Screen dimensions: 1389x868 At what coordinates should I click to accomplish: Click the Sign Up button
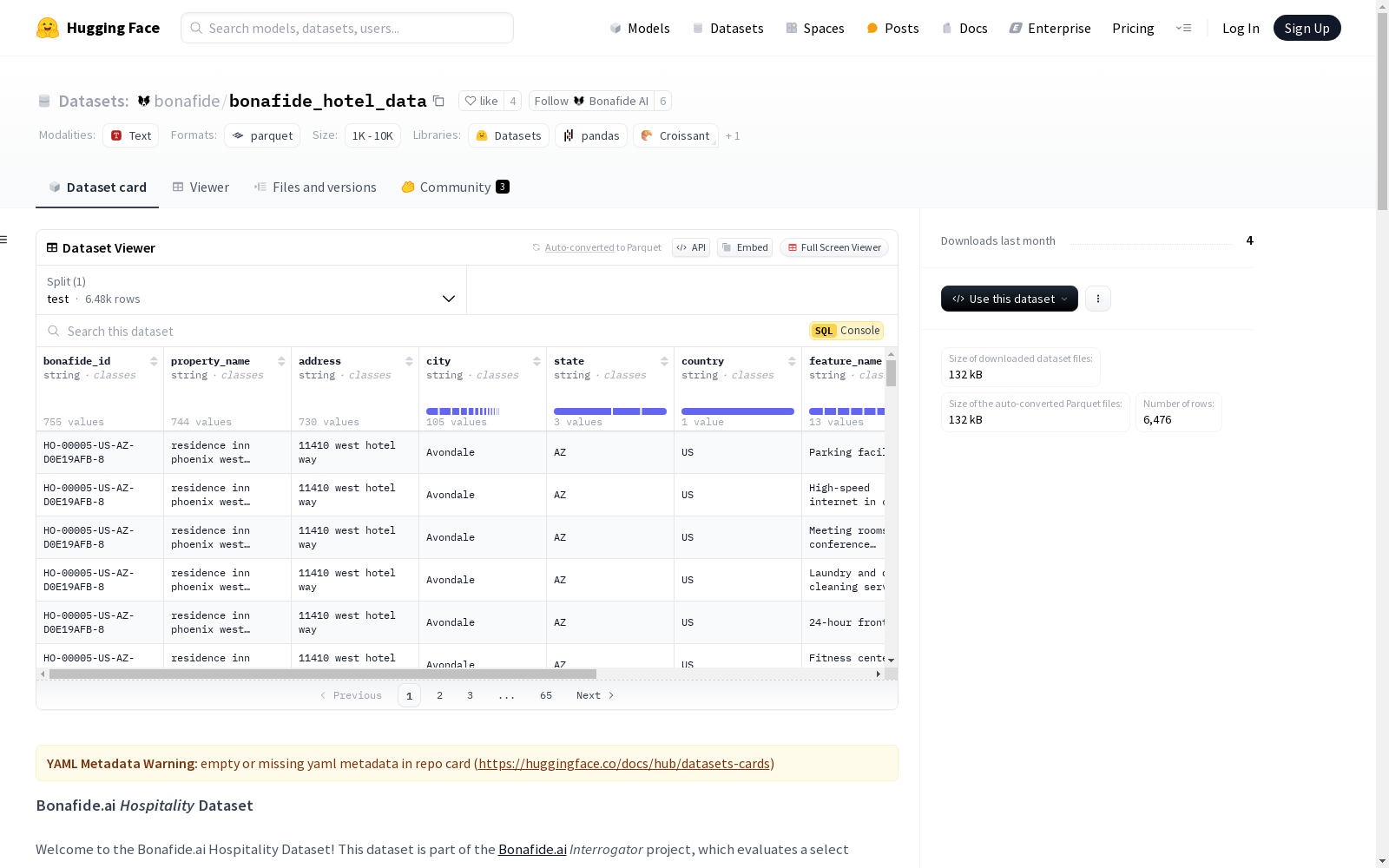1307,28
